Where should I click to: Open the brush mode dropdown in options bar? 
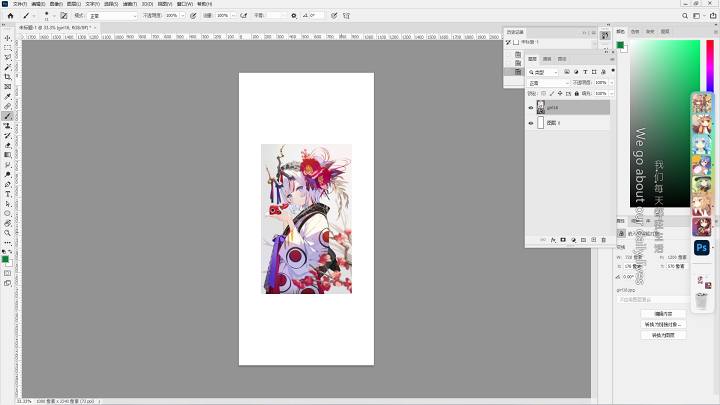click(112, 16)
